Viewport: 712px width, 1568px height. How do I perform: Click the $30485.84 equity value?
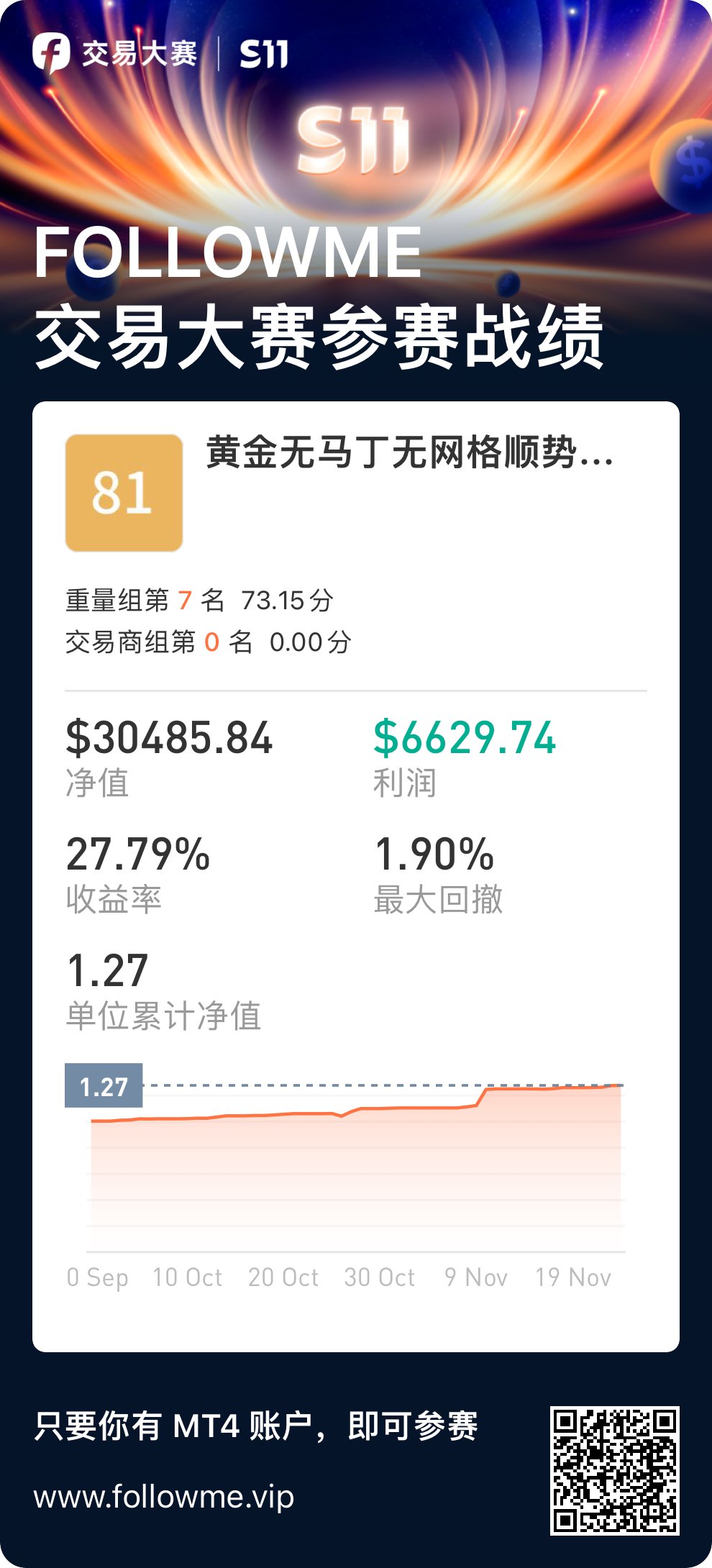(x=170, y=738)
